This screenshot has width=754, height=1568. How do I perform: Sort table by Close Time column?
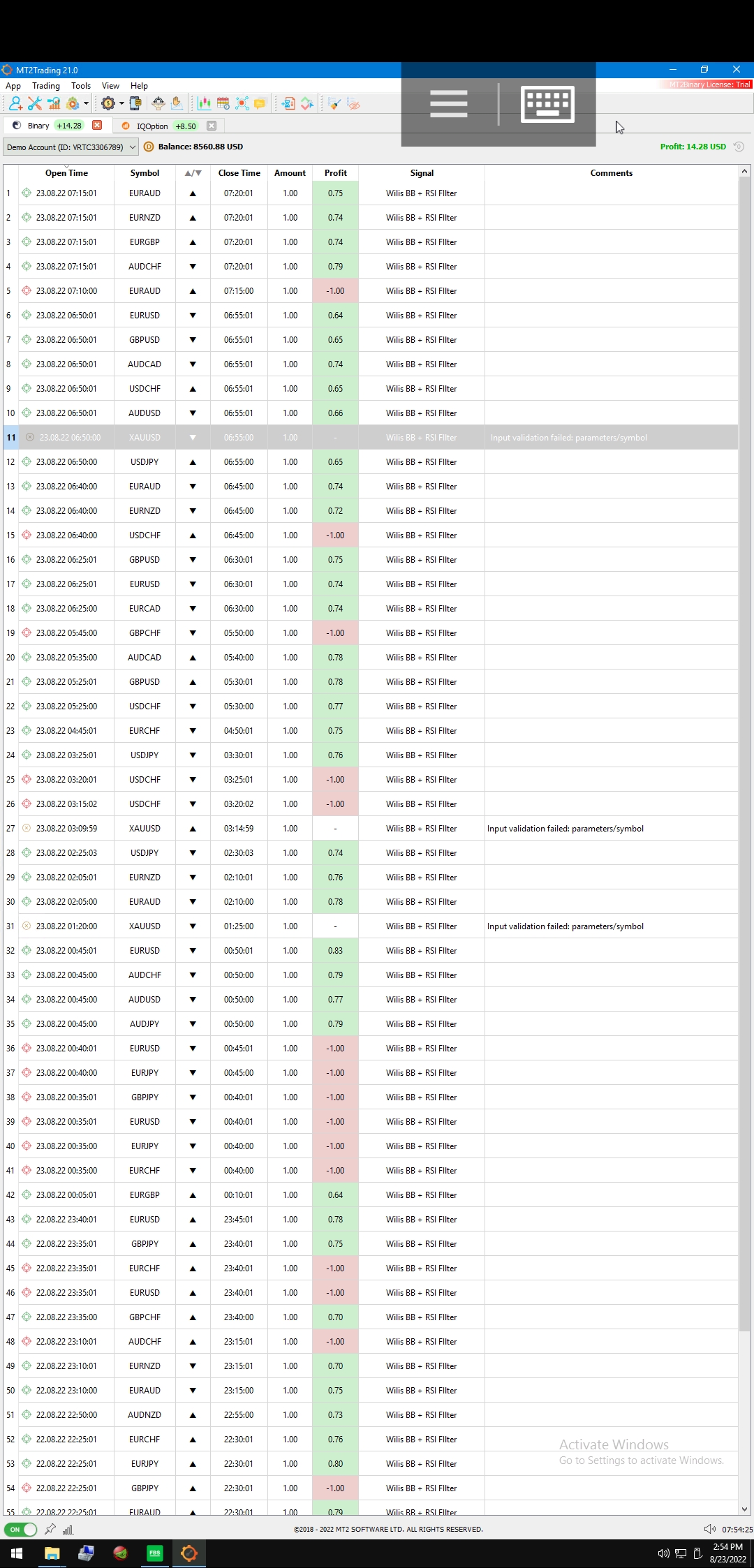(x=239, y=173)
